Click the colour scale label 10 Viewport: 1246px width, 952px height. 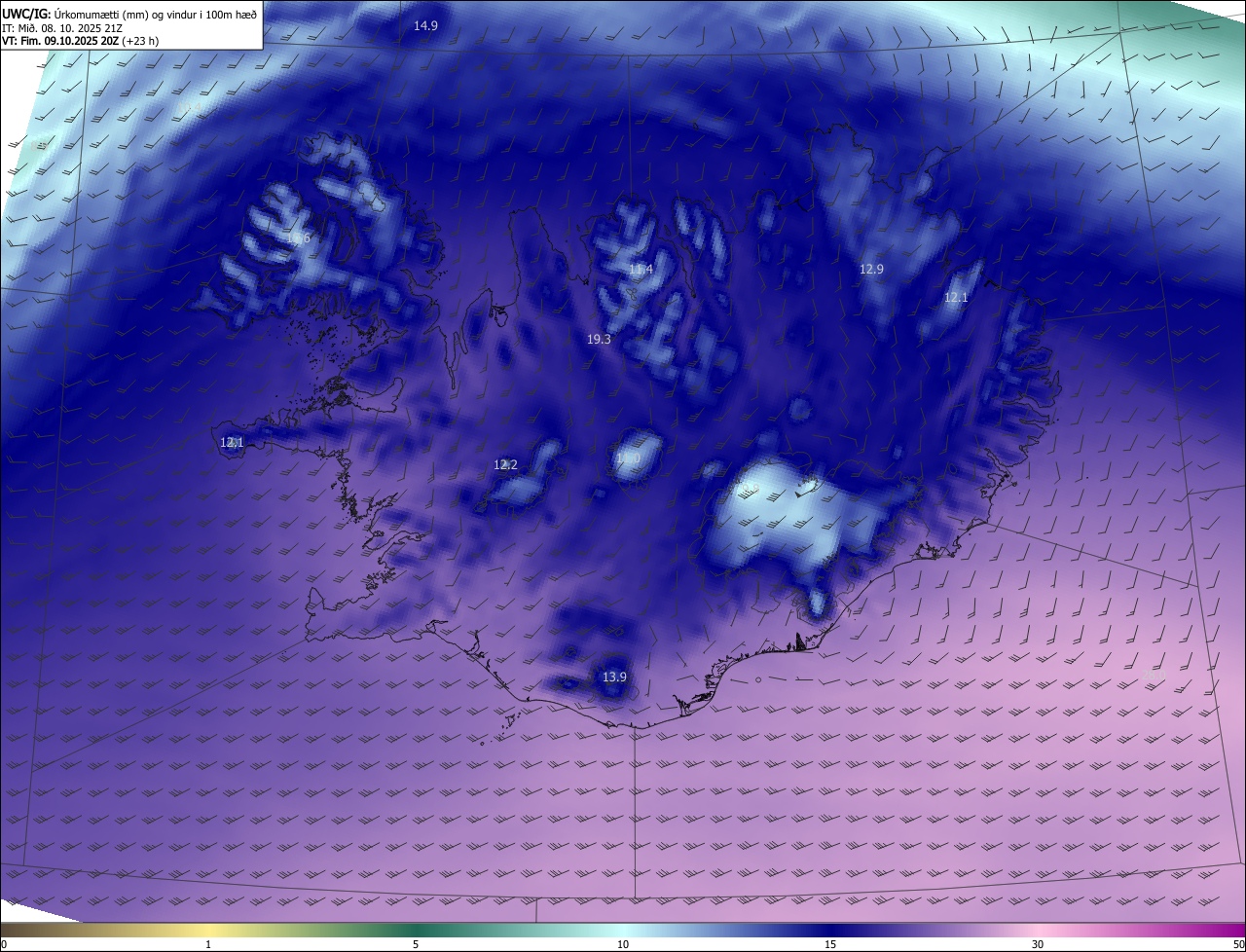click(623, 944)
